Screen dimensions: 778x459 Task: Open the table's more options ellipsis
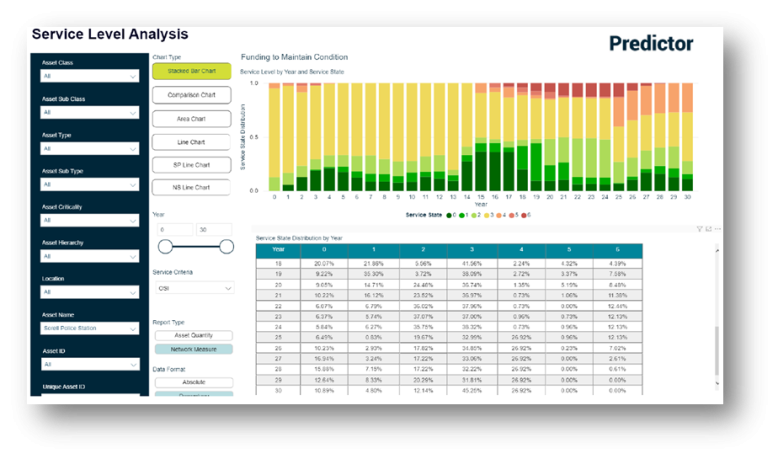coord(717,229)
